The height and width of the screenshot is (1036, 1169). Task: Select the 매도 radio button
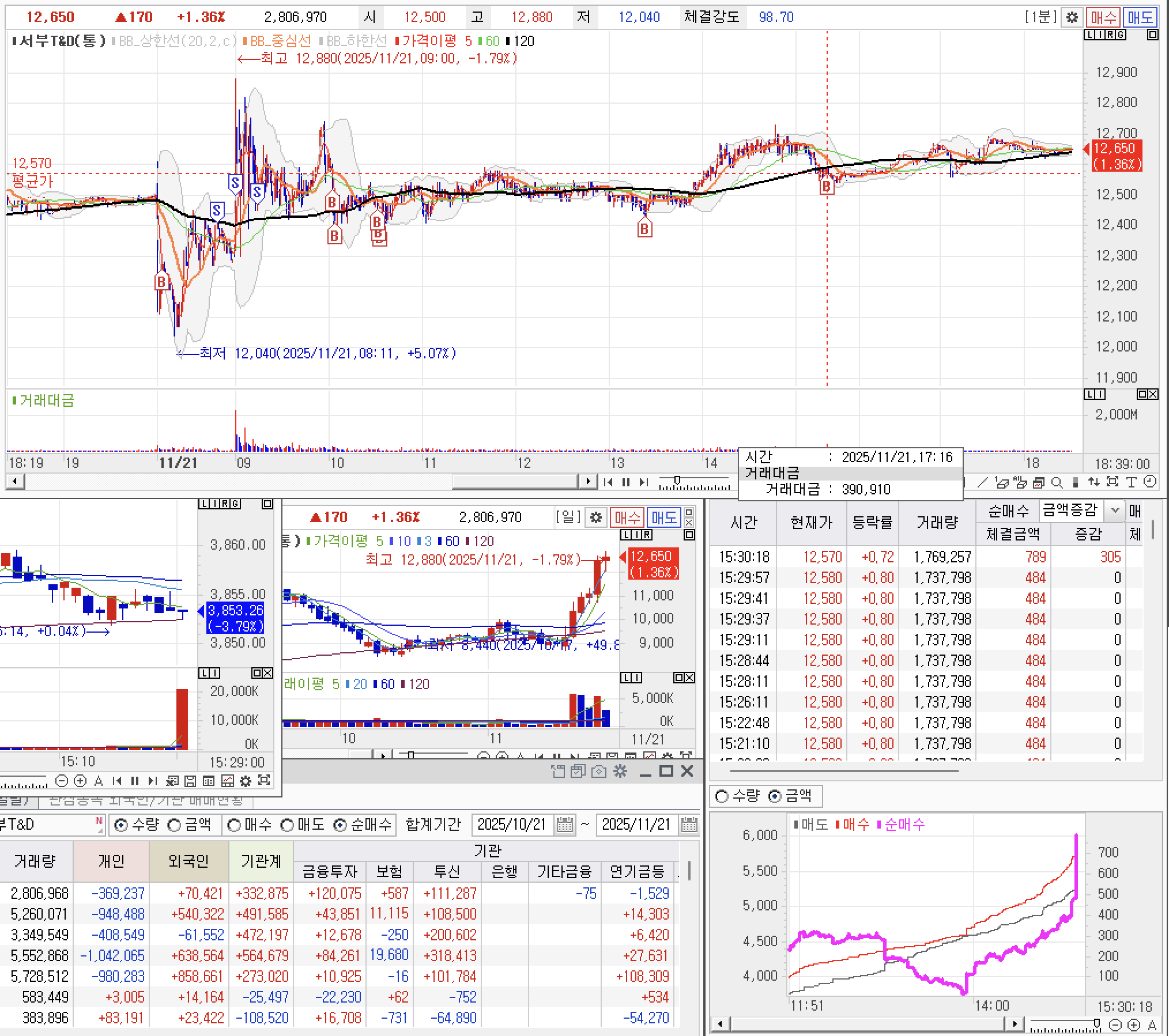click(x=287, y=825)
